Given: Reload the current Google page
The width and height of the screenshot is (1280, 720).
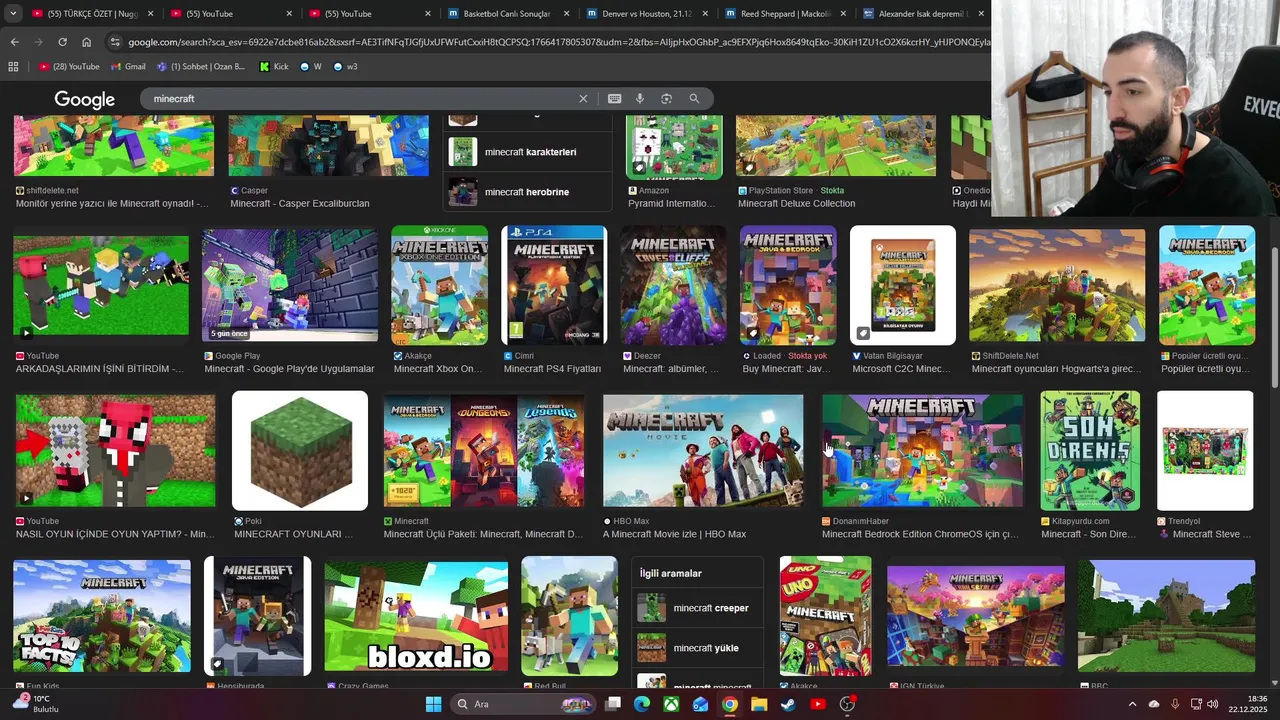Looking at the screenshot, I should (62, 42).
